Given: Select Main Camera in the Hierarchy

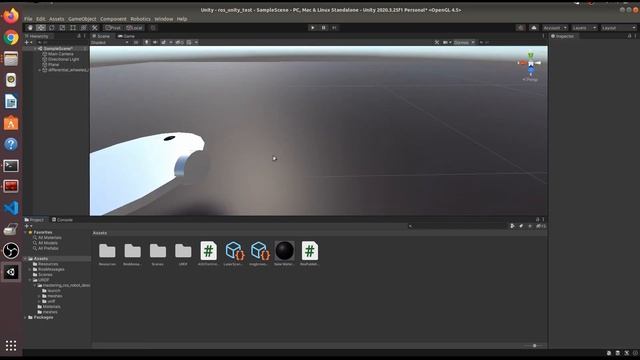Looking at the screenshot, I should point(60,54).
